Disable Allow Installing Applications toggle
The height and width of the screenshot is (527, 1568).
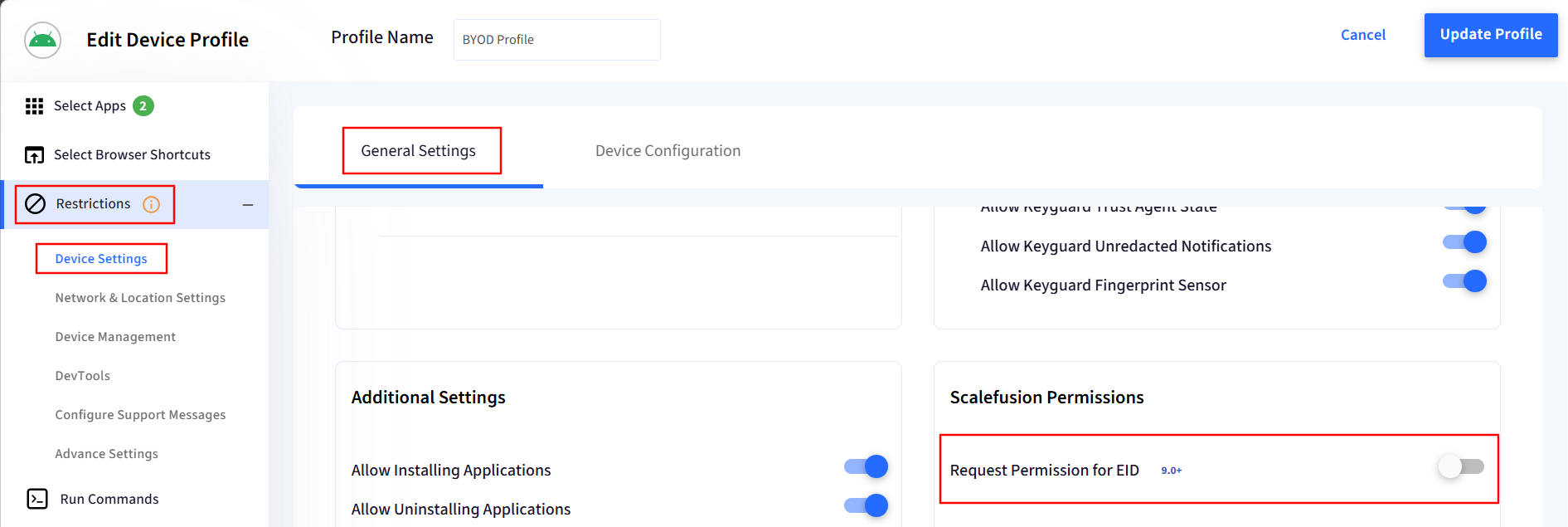pyautogui.click(x=866, y=466)
